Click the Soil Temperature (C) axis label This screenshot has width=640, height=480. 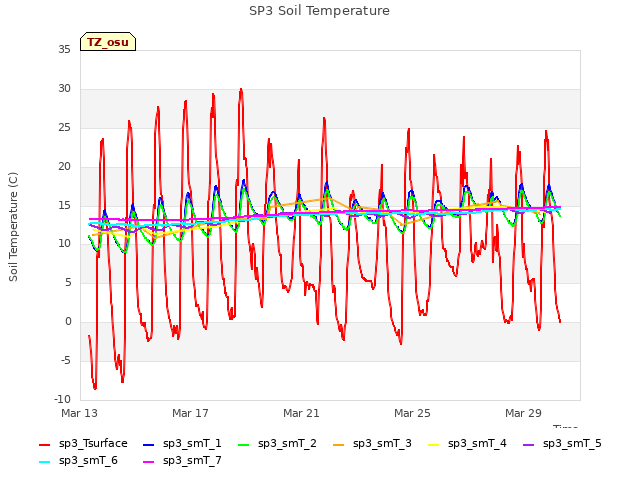(x=13, y=227)
